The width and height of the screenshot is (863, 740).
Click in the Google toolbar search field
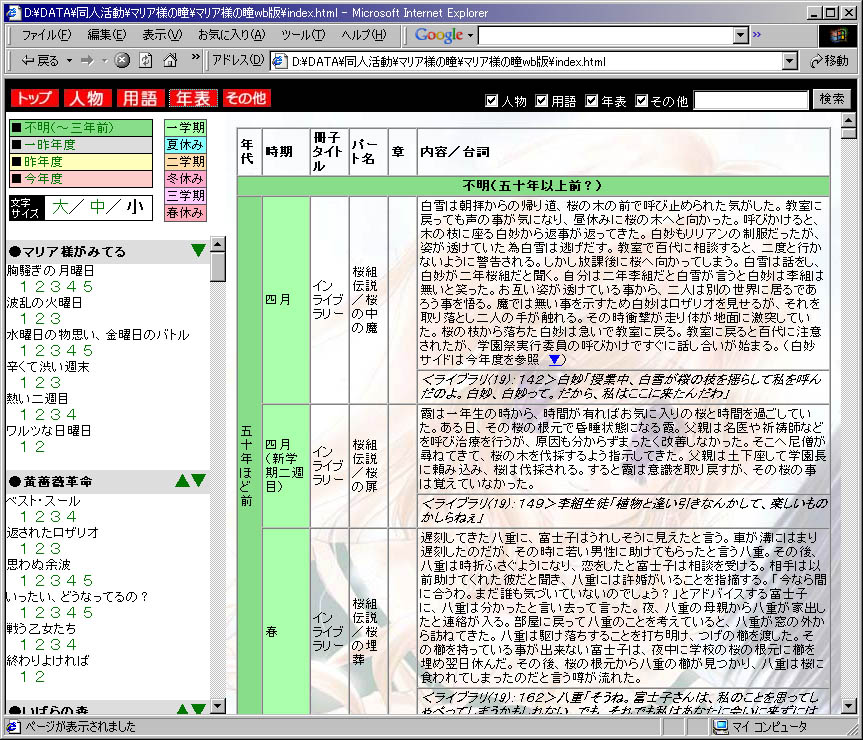pos(607,36)
